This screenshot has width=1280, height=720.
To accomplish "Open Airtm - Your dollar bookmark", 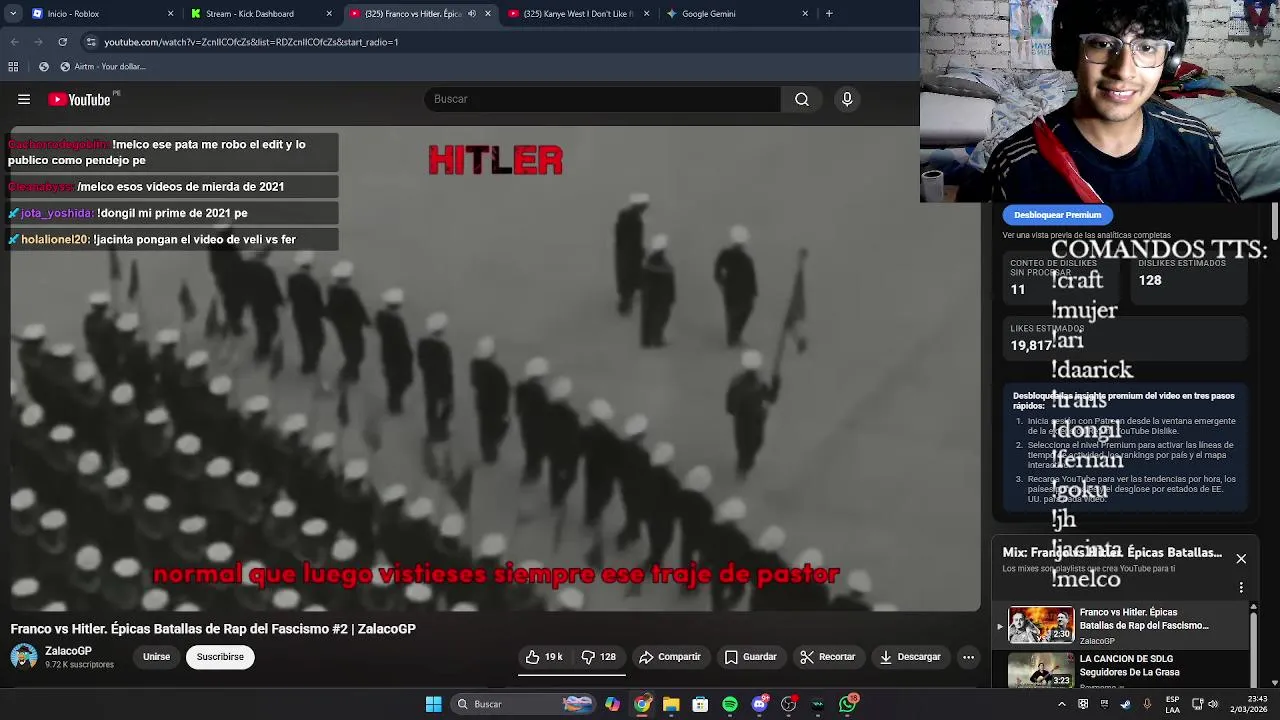I will coord(103,67).
